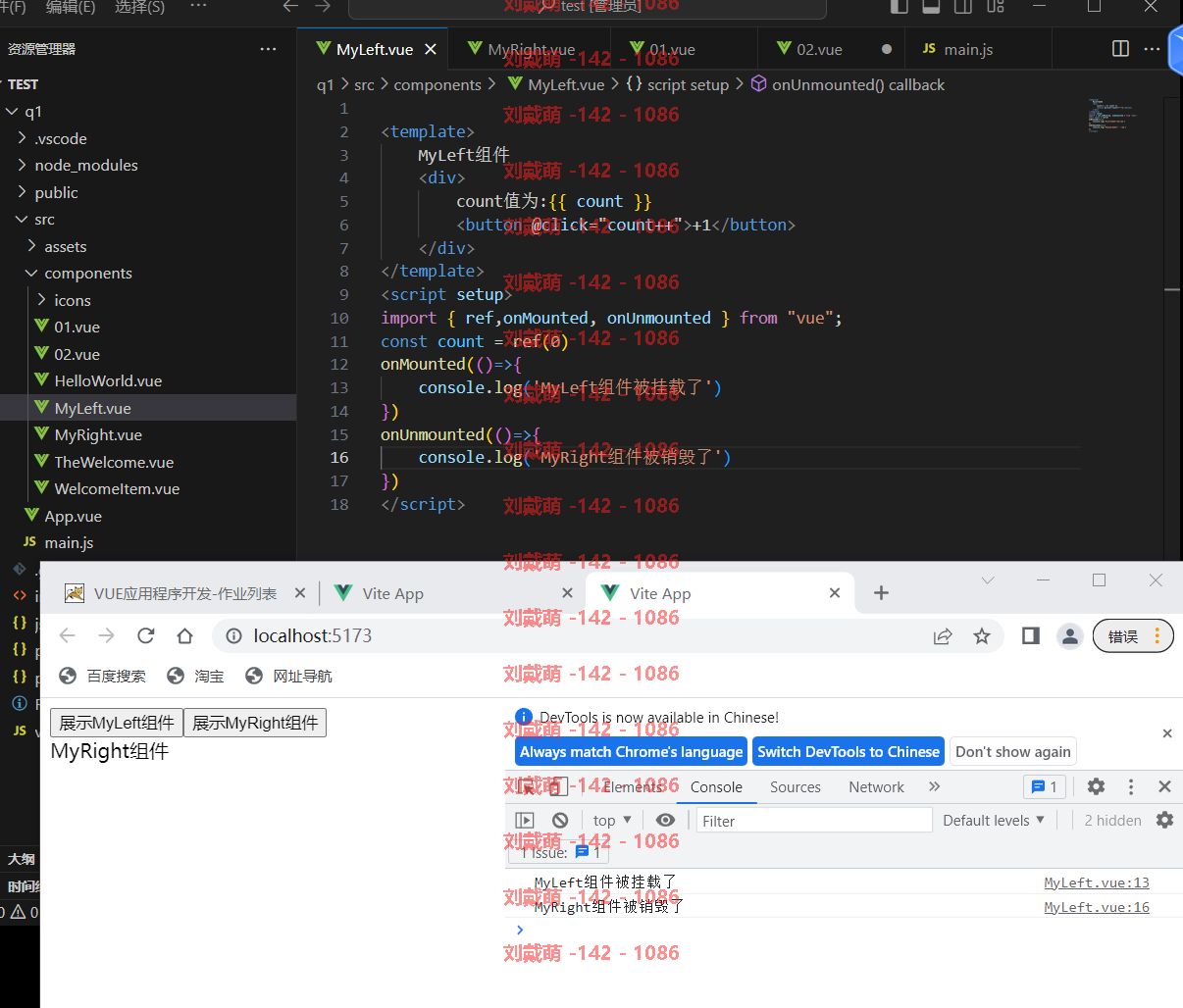The image size is (1183, 1008).
Task: Go to the browser home page
Action: (184, 635)
